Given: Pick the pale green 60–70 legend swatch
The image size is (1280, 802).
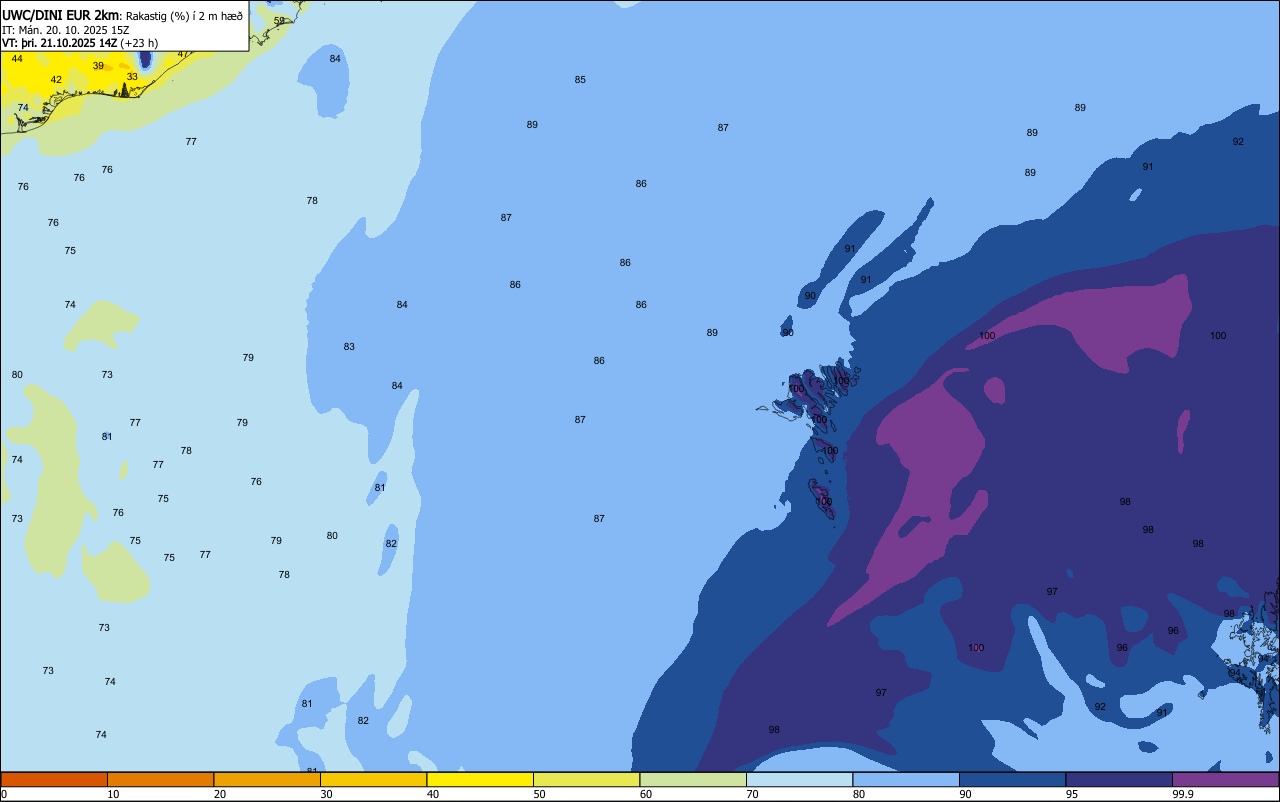Looking at the screenshot, I should point(693,779).
